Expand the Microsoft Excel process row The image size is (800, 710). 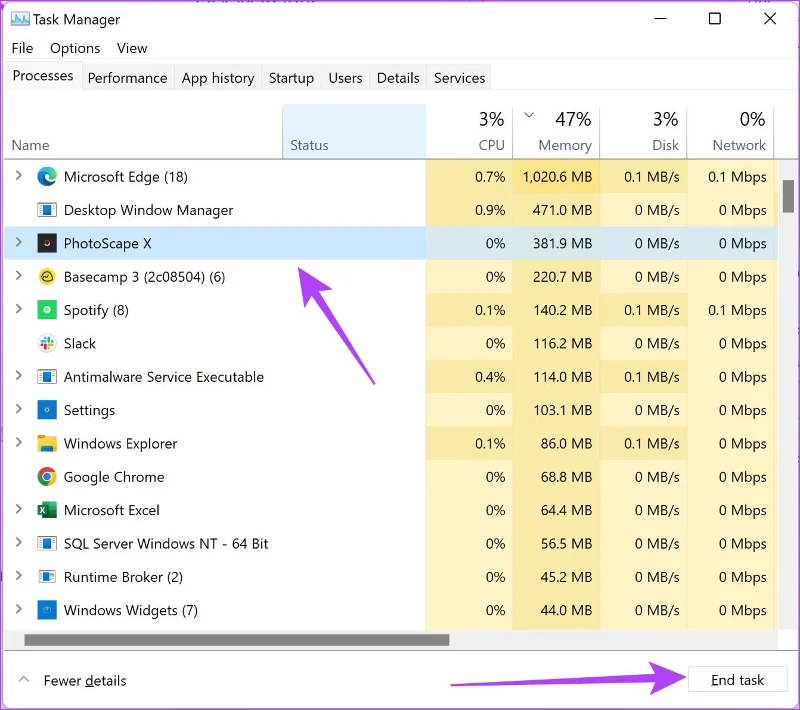(x=19, y=509)
